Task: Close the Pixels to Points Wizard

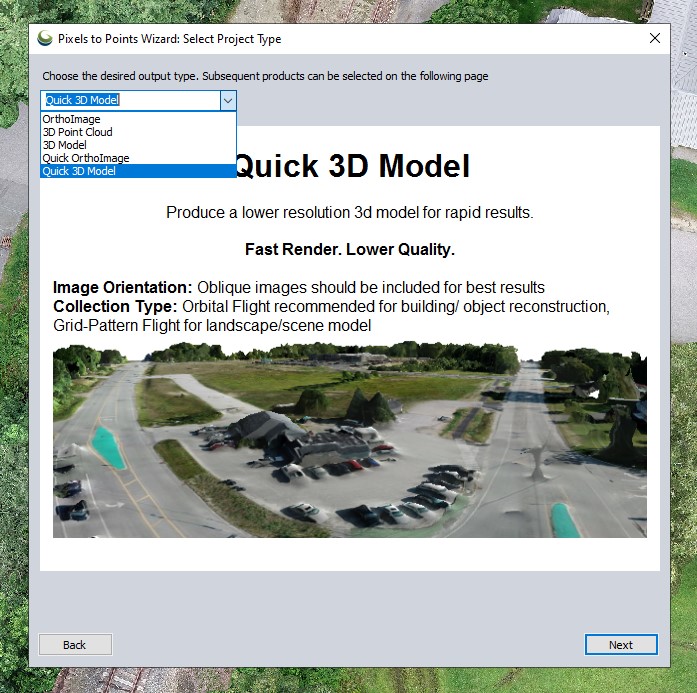Action: tap(654, 39)
